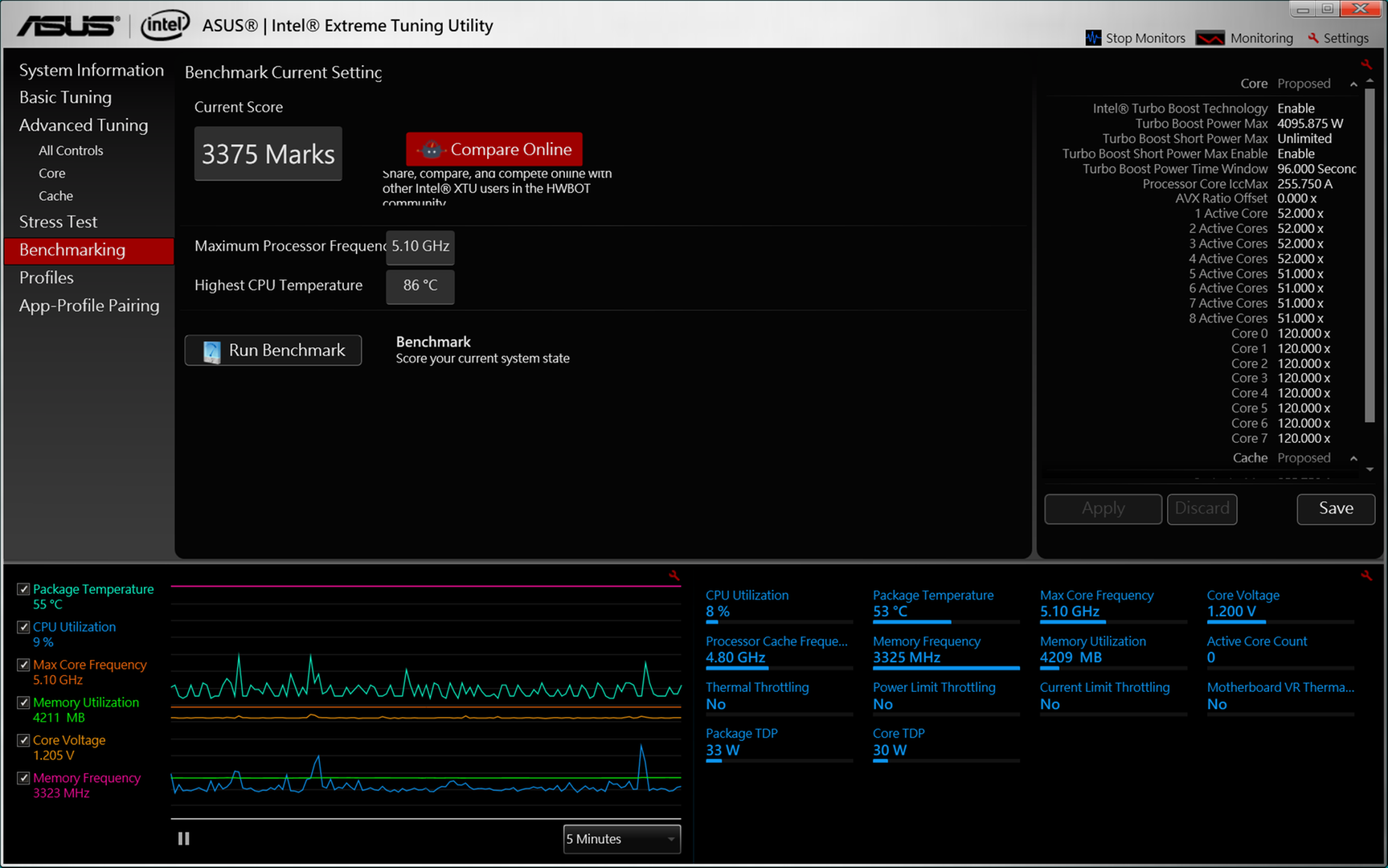Toggle the Max Core Frequency graph checkbox
Image resolution: width=1388 pixels, height=868 pixels.
pos(23,665)
